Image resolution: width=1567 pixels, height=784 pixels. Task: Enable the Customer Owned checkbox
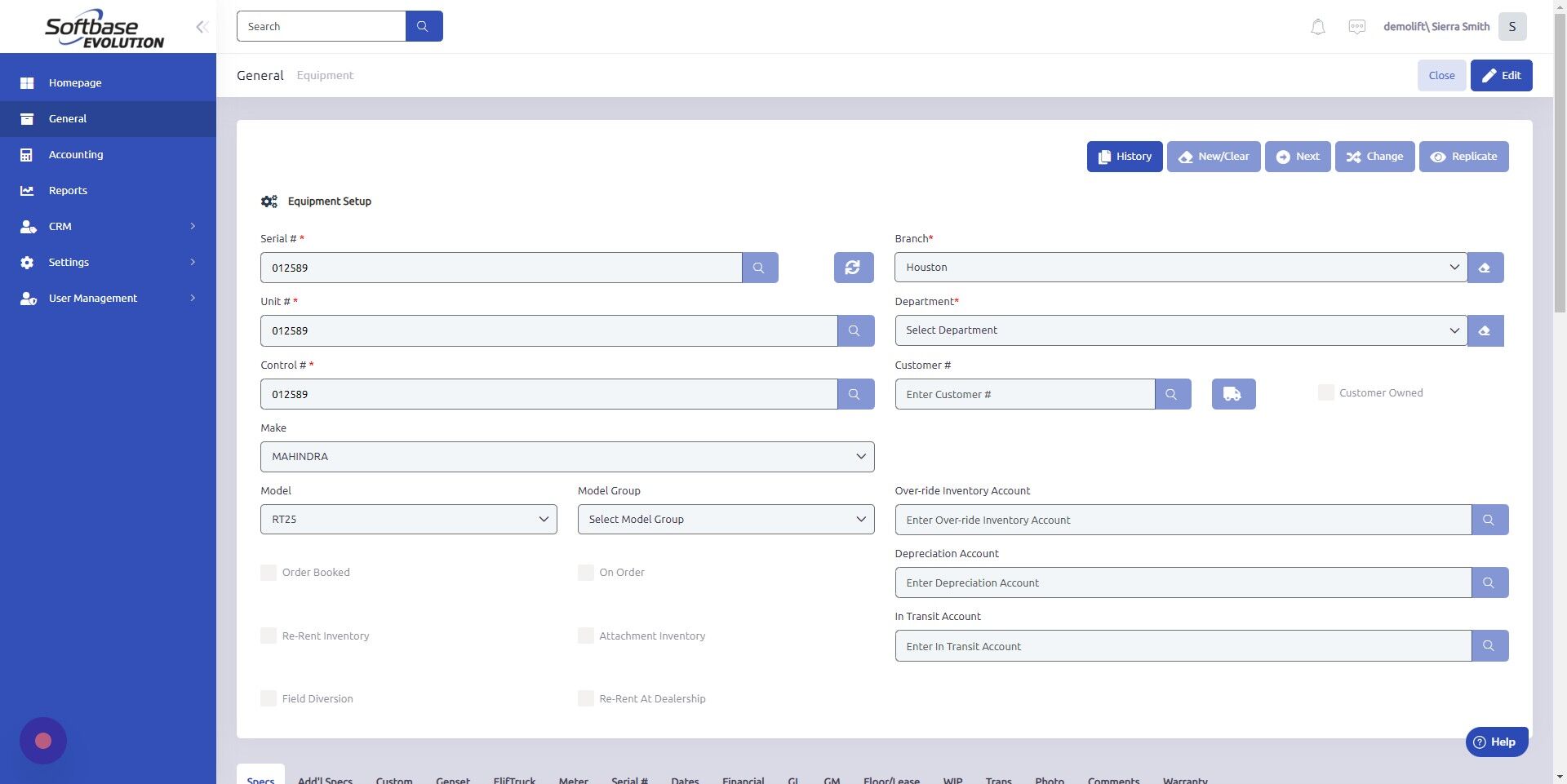click(1325, 392)
